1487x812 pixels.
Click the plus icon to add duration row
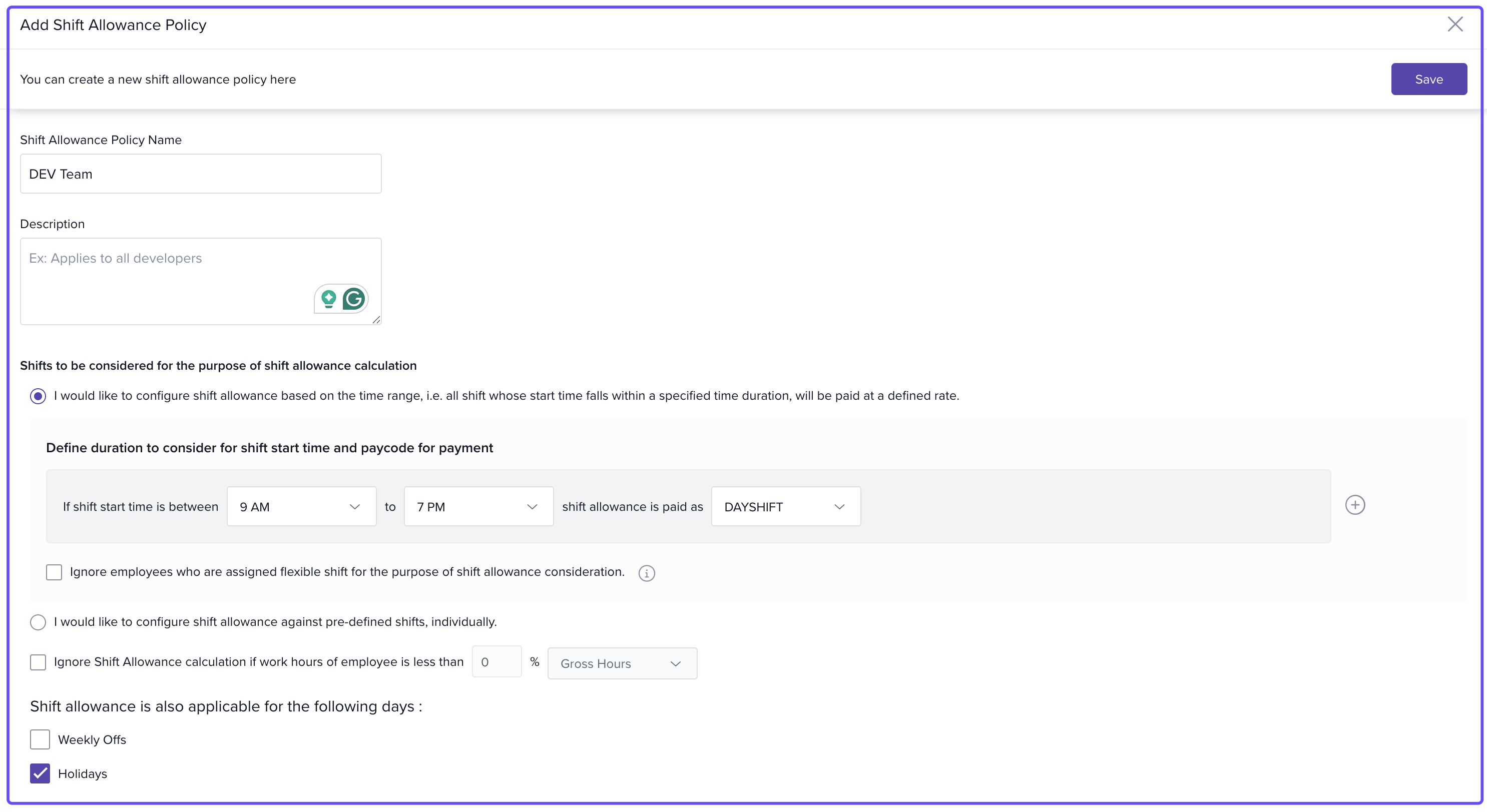pos(1354,505)
